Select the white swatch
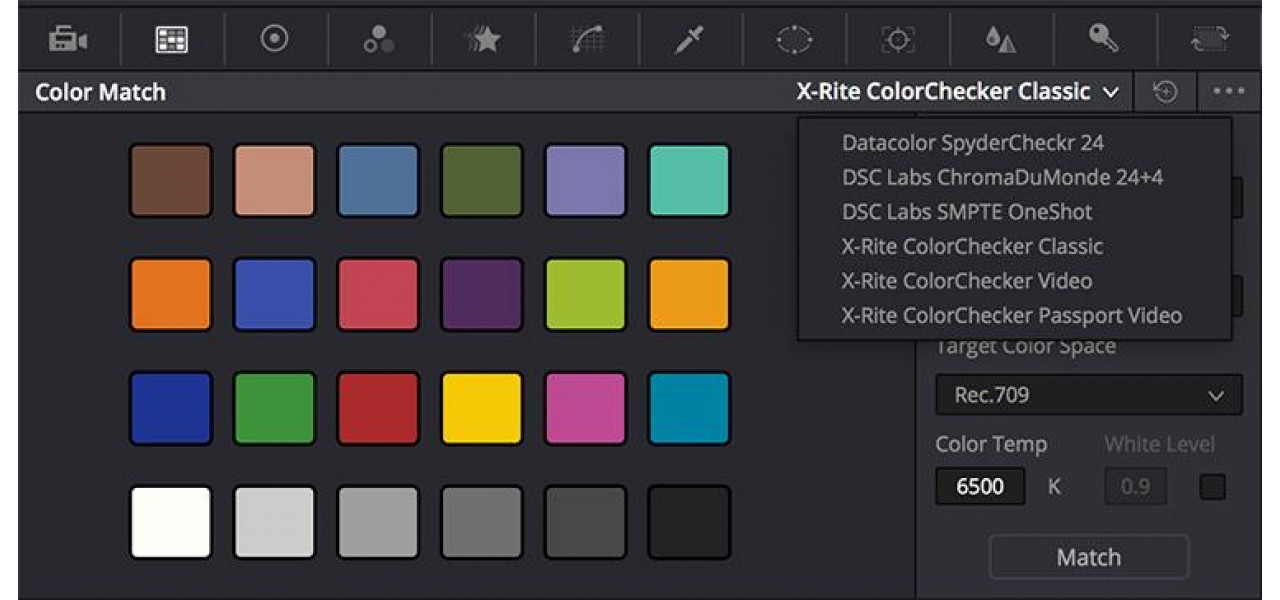Image resolution: width=1280 pixels, height=600 pixels. click(171, 522)
